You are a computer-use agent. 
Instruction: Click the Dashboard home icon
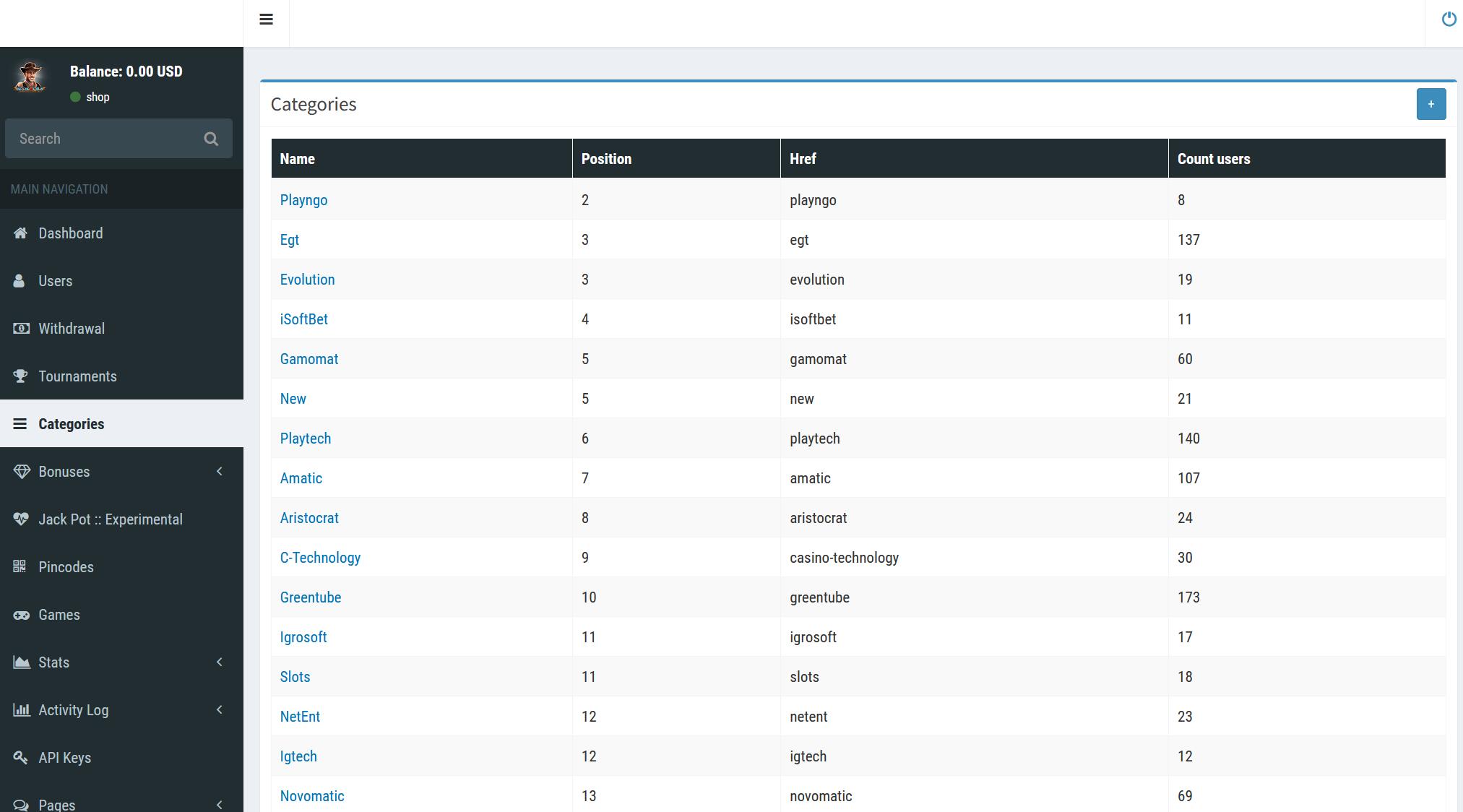pos(20,233)
